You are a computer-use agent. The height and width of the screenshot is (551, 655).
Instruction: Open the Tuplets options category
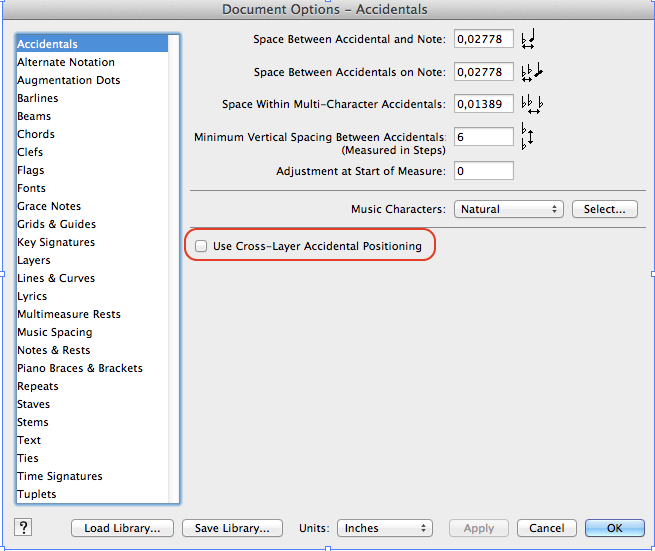(x=37, y=494)
